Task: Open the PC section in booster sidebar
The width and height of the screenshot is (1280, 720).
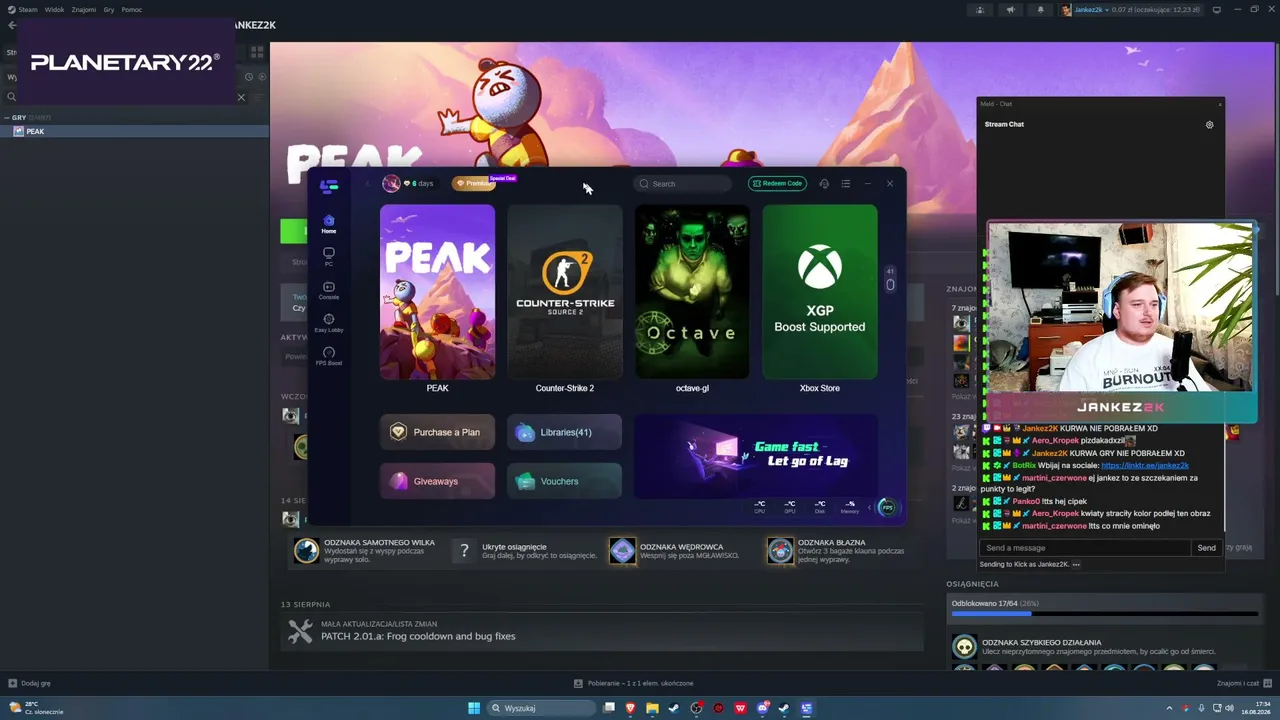Action: point(329,257)
